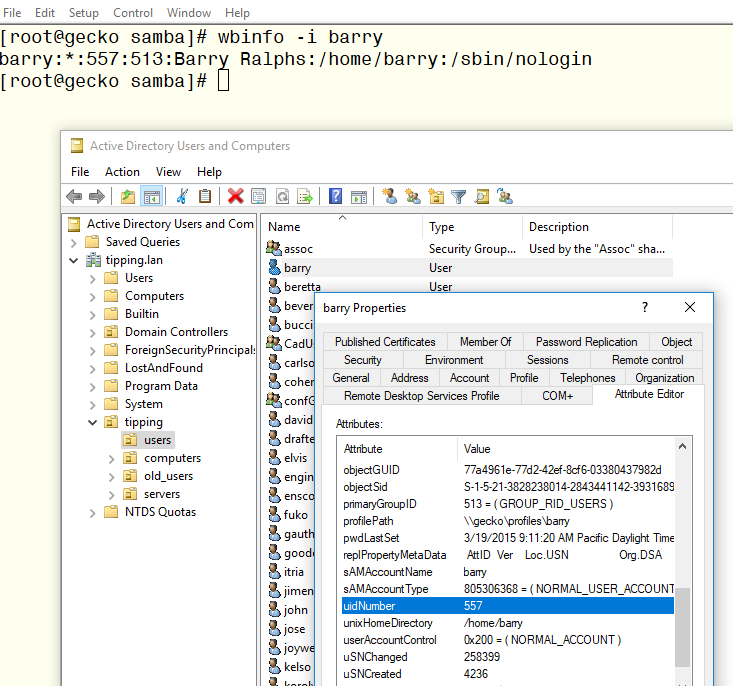This screenshot has height=686, width=733.
Task: Toggle Show/Hide Action Pane icon
Action: (x=359, y=196)
